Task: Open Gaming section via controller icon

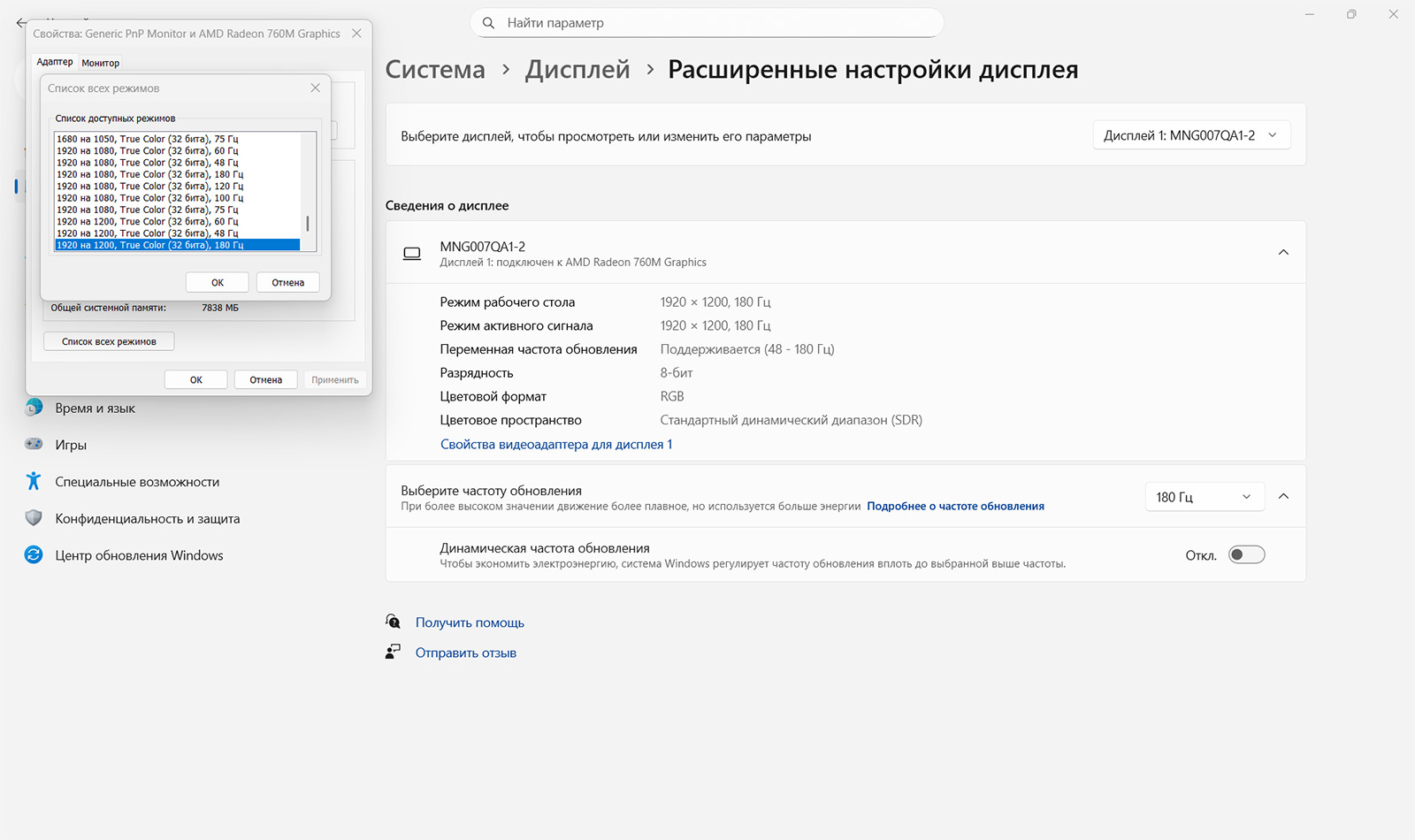Action: point(34,444)
